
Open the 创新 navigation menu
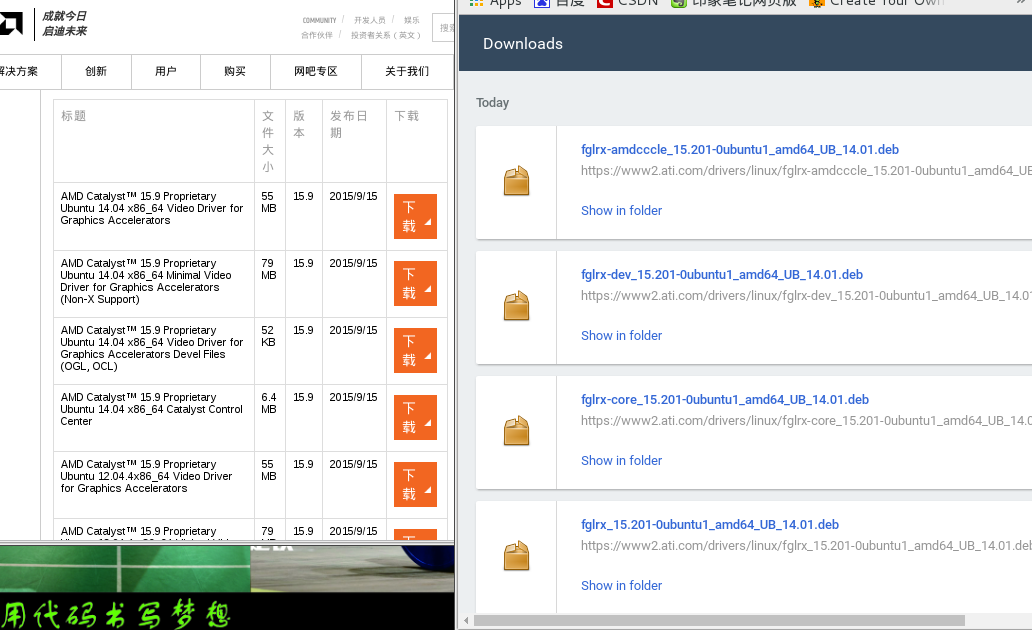[96, 71]
